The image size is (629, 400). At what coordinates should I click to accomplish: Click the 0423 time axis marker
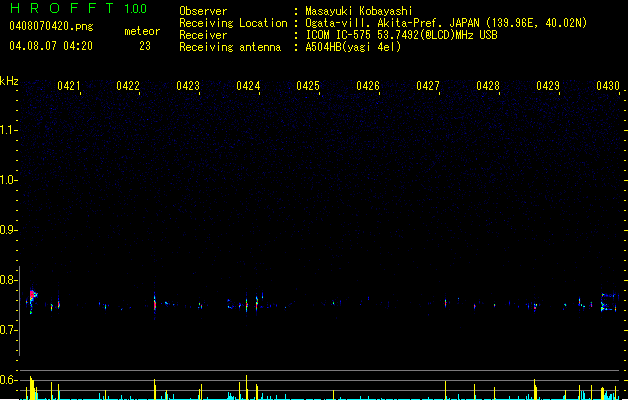point(188,86)
